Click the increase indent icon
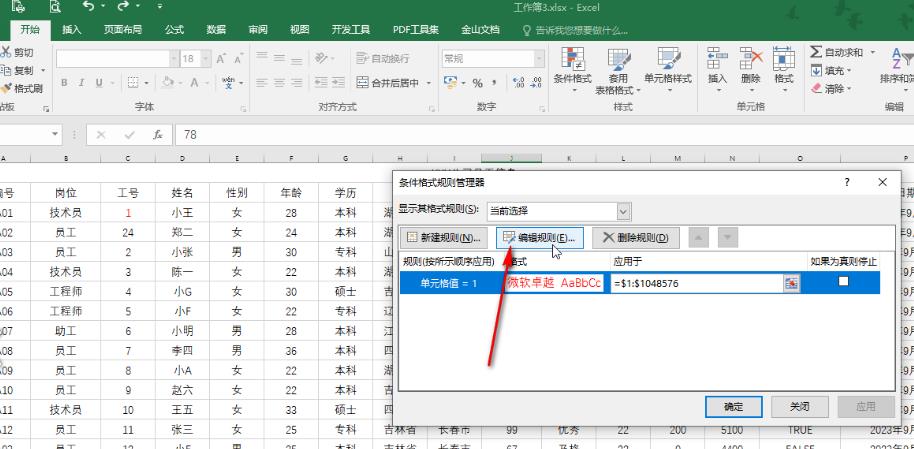 coord(338,83)
